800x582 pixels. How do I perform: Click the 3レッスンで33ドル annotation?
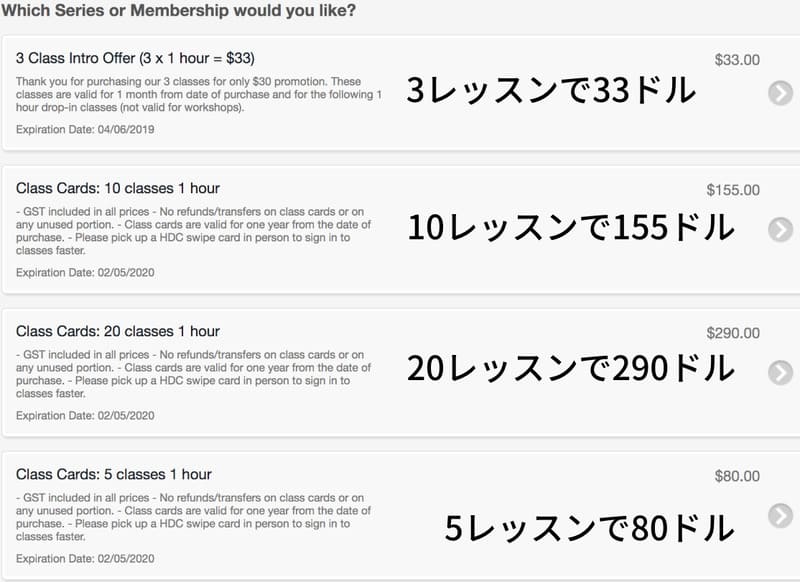click(551, 90)
